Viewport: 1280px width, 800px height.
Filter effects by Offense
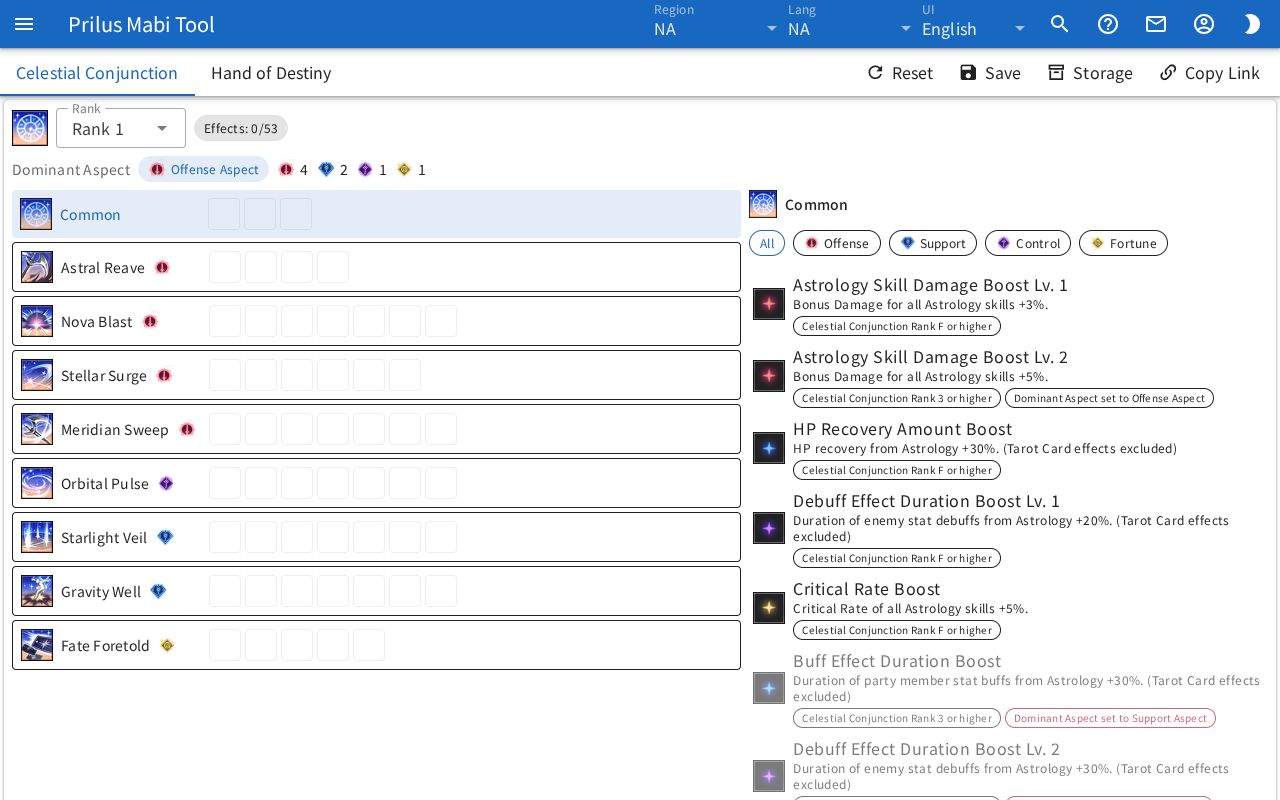[x=837, y=243]
